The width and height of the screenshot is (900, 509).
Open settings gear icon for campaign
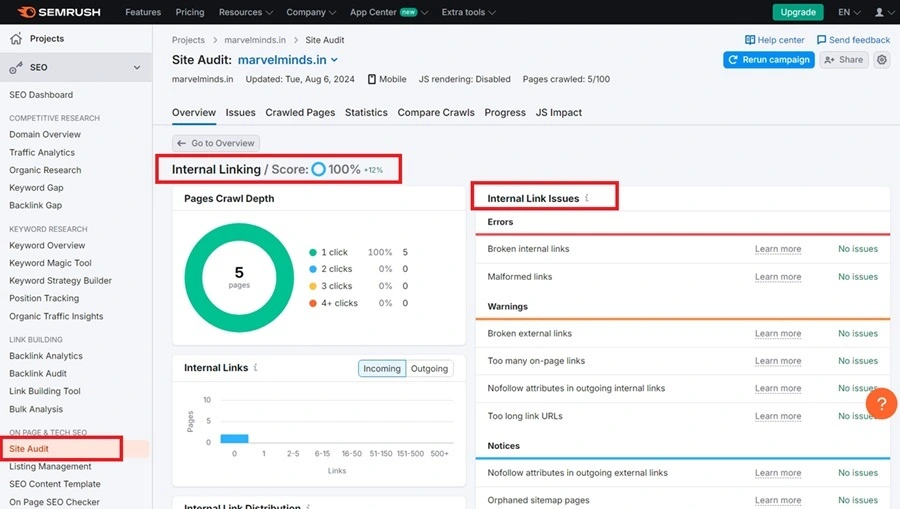coord(882,60)
